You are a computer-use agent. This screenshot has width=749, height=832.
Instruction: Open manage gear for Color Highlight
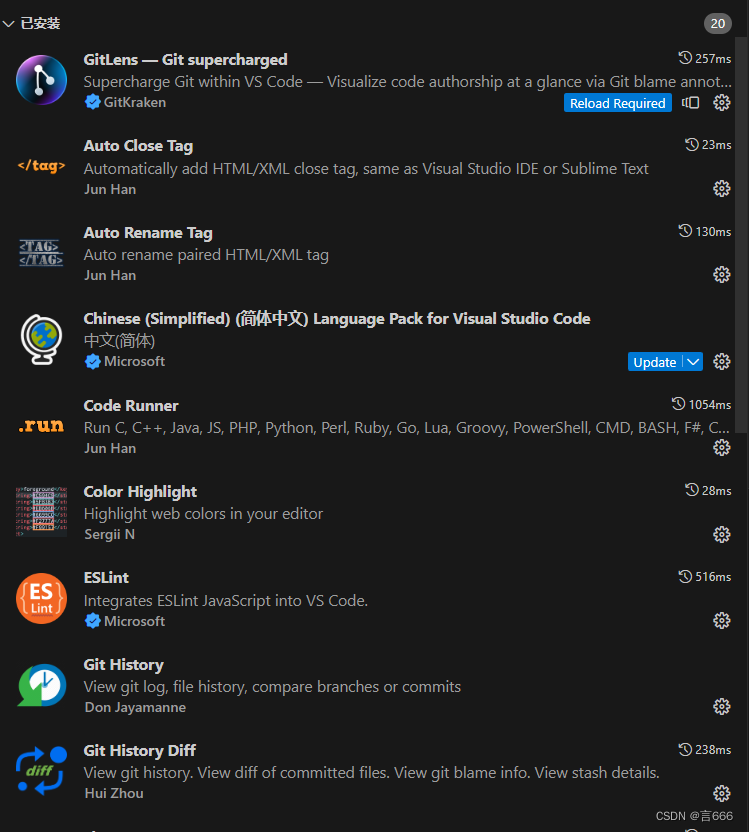coord(721,534)
